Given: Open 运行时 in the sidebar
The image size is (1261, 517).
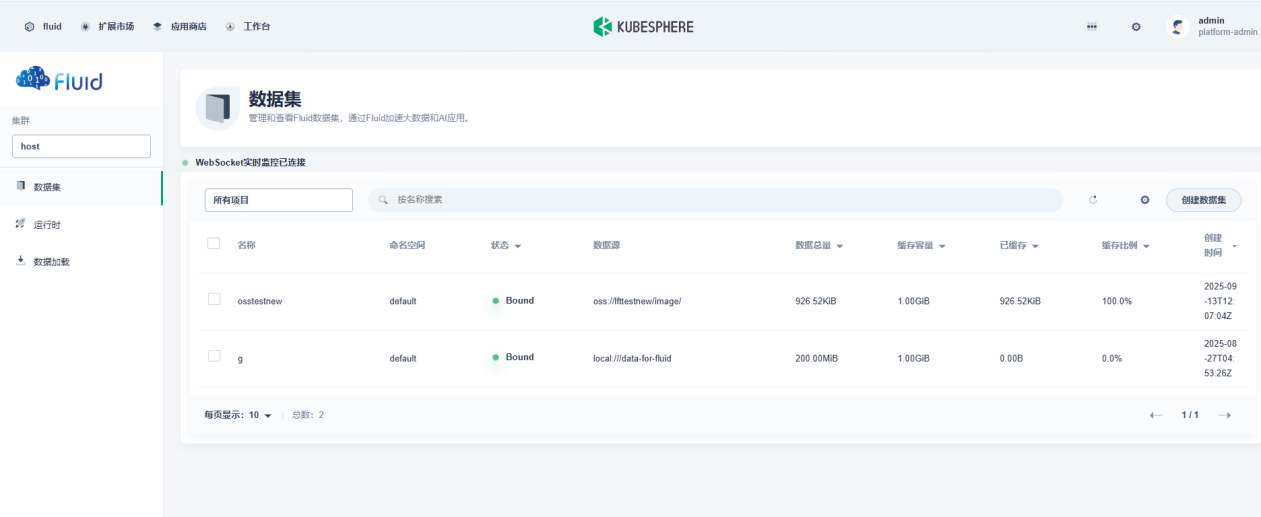Looking at the screenshot, I should (x=47, y=225).
